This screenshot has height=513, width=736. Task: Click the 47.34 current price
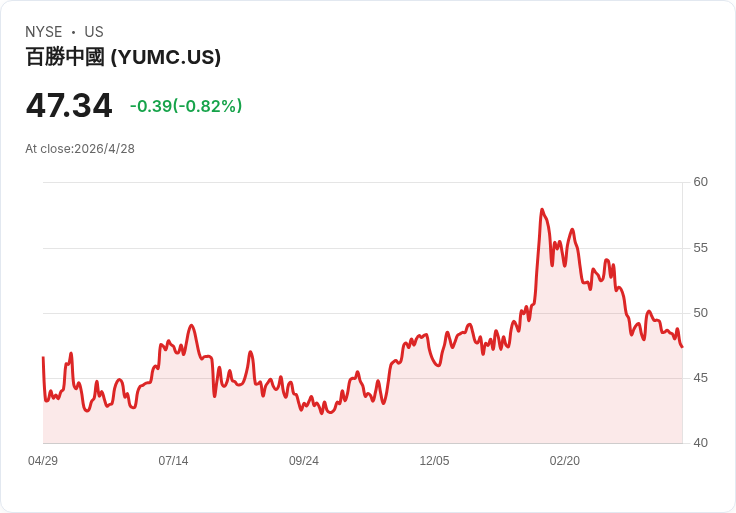coord(69,105)
